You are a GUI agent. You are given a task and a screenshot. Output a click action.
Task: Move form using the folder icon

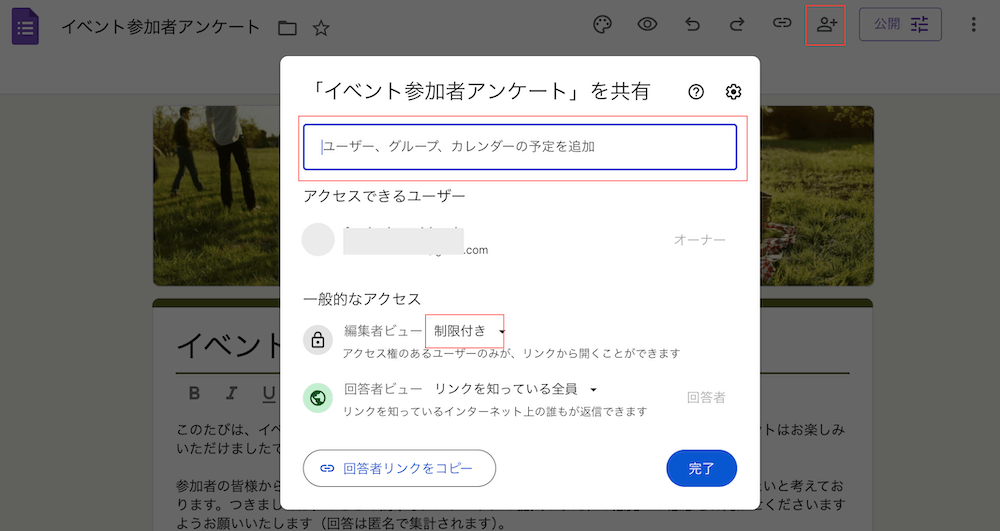point(287,27)
